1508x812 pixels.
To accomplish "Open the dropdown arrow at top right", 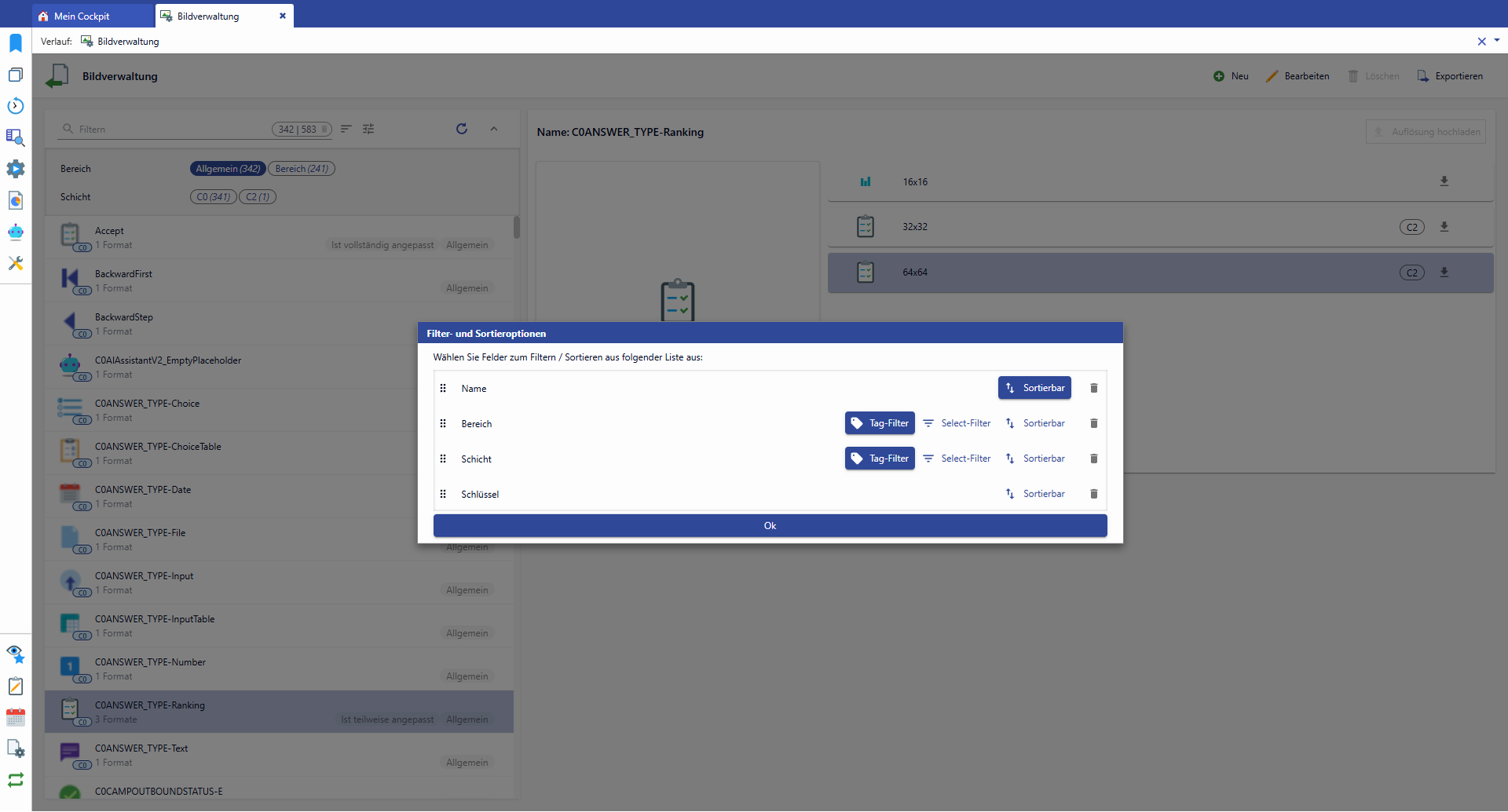I will [x=1497, y=40].
